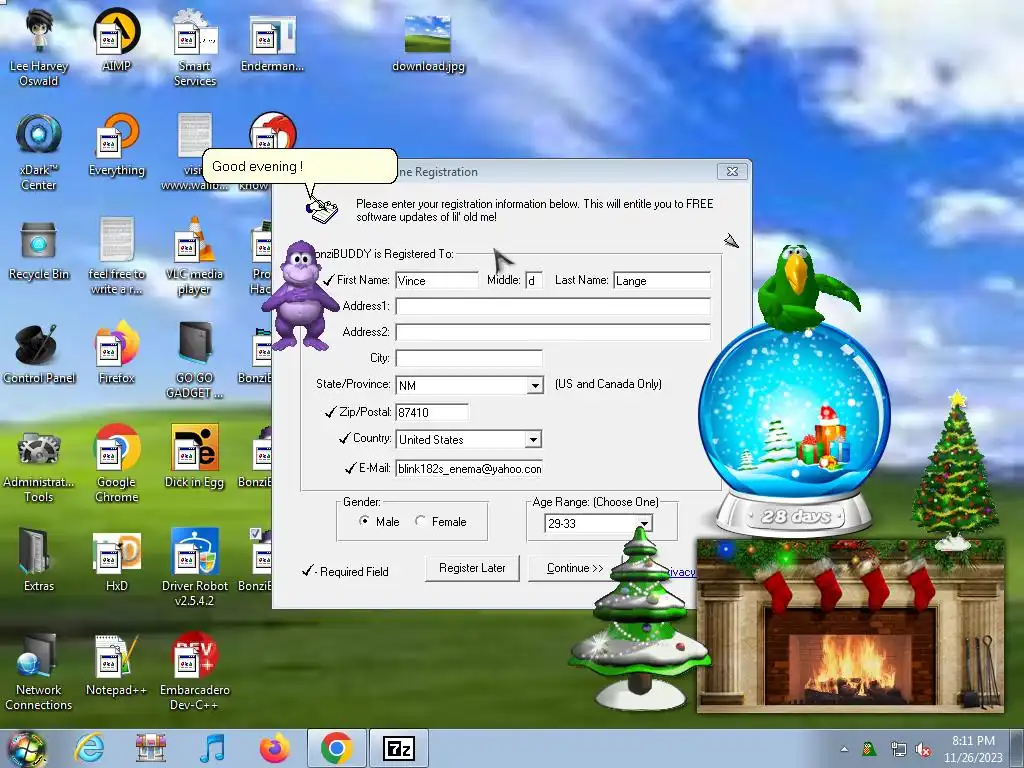The image size is (1024, 768).
Task: Click the Last Name field
Action: (x=662, y=280)
